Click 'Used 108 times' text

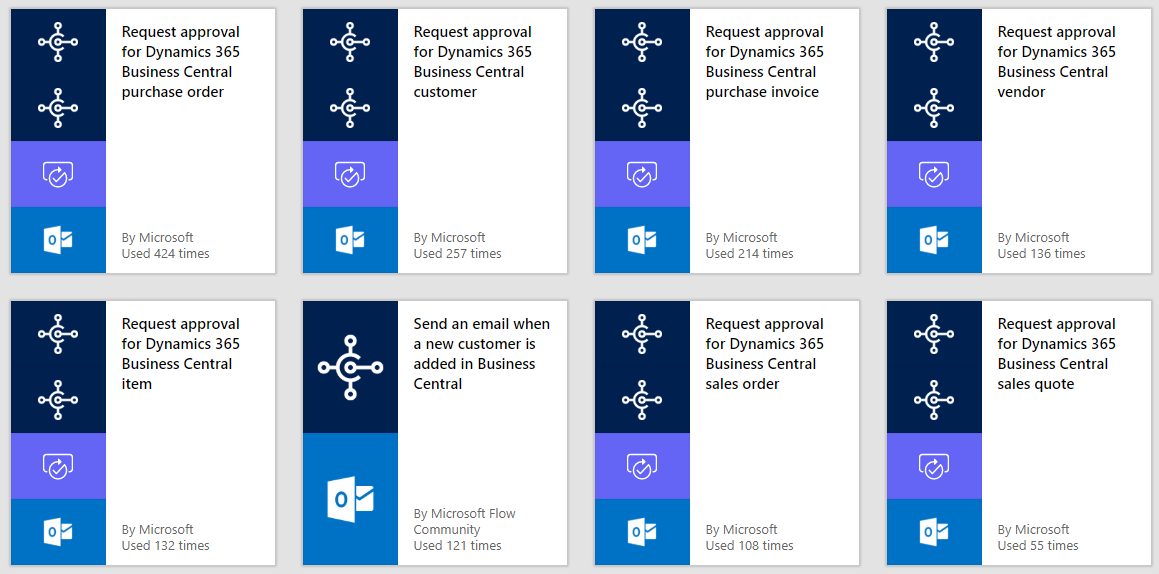click(750, 545)
